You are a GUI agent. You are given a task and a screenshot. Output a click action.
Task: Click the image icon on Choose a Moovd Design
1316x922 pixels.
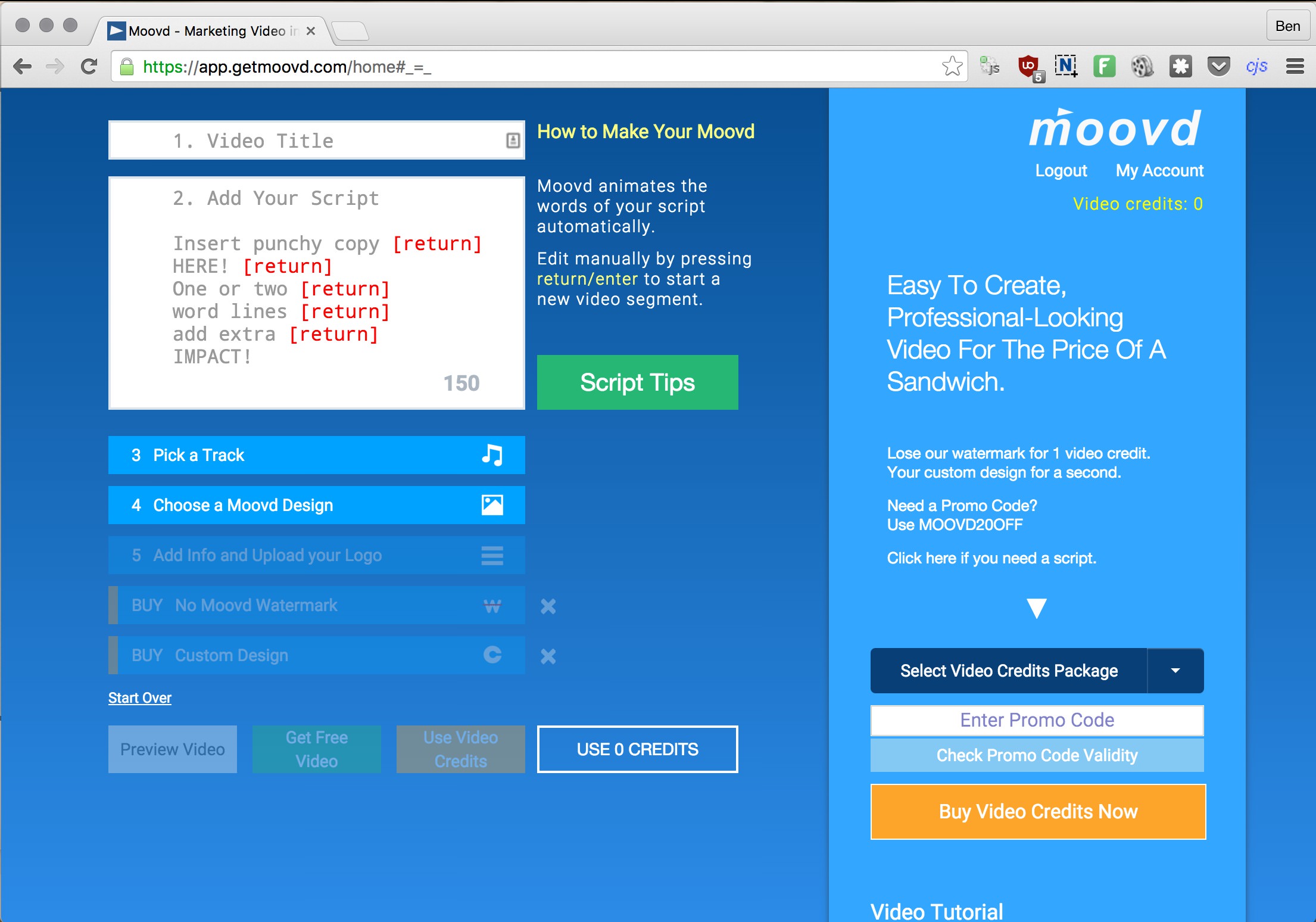(x=492, y=505)
